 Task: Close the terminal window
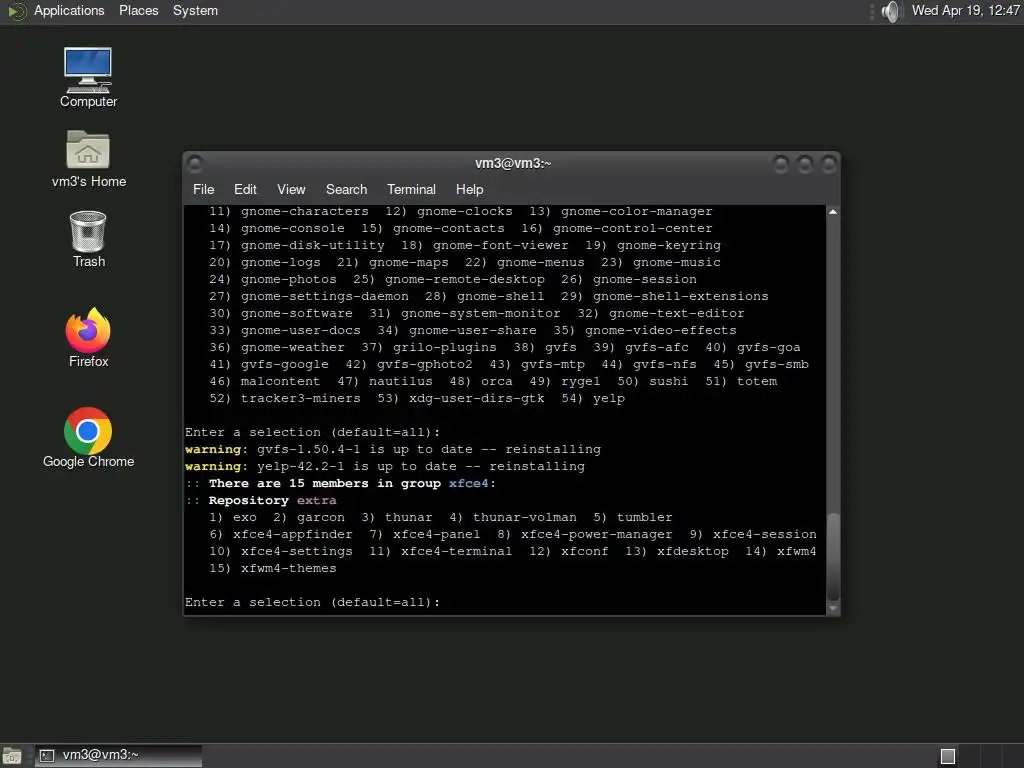click(829, 163)
